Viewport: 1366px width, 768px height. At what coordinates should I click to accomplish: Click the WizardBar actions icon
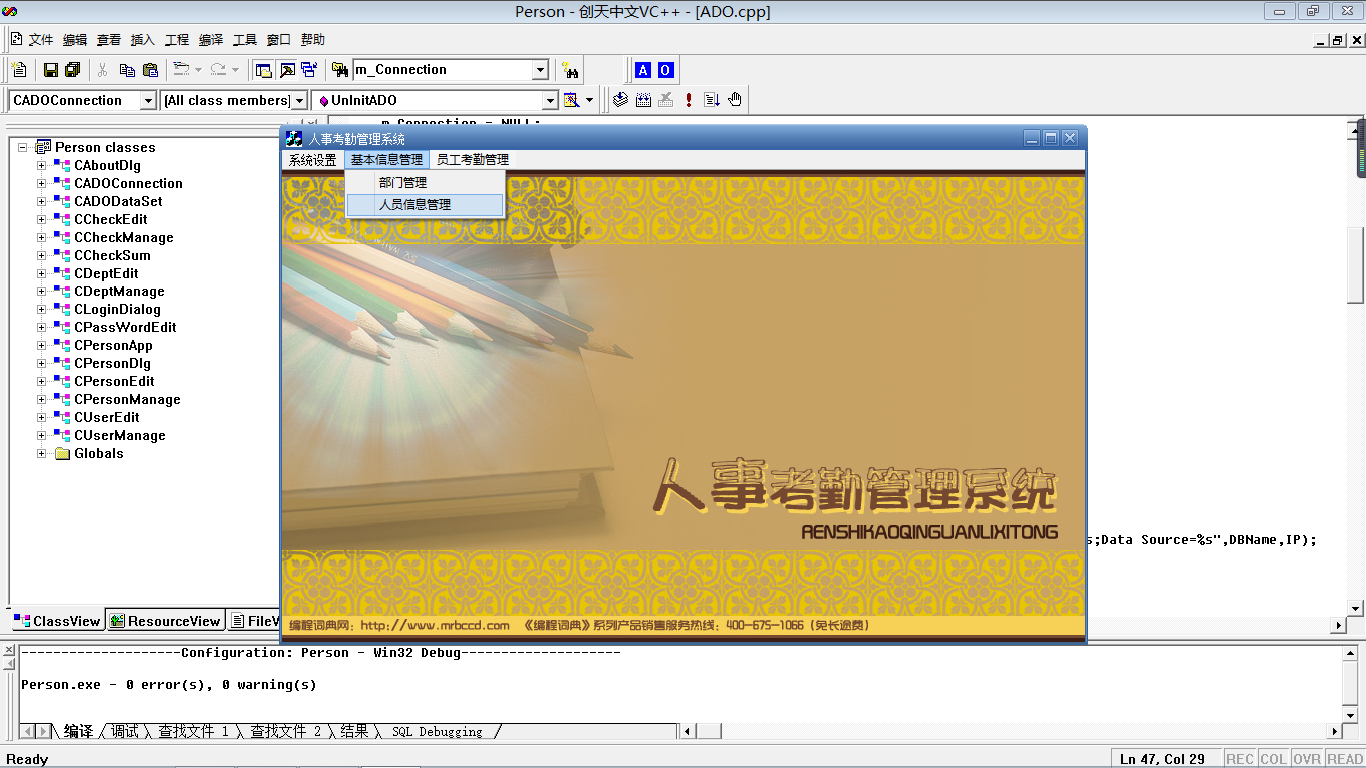(571, 100)
